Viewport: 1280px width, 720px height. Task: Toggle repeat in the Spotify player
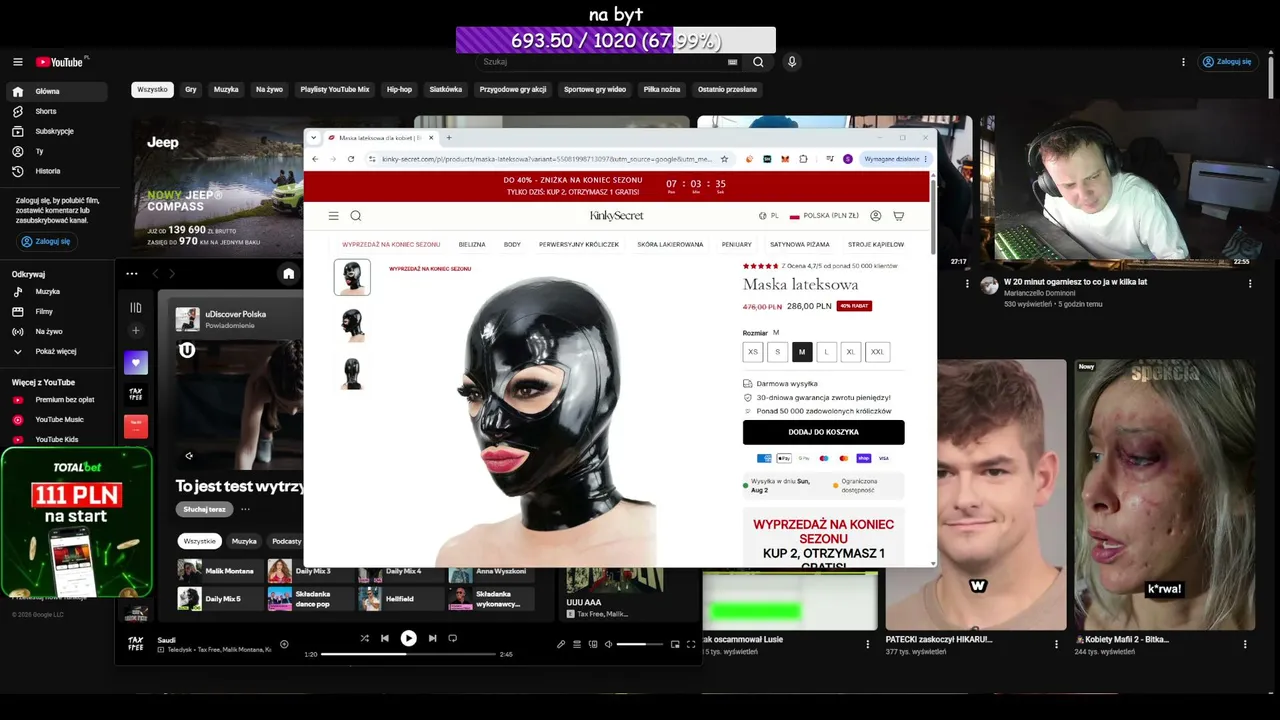click(x=452, y=638)
